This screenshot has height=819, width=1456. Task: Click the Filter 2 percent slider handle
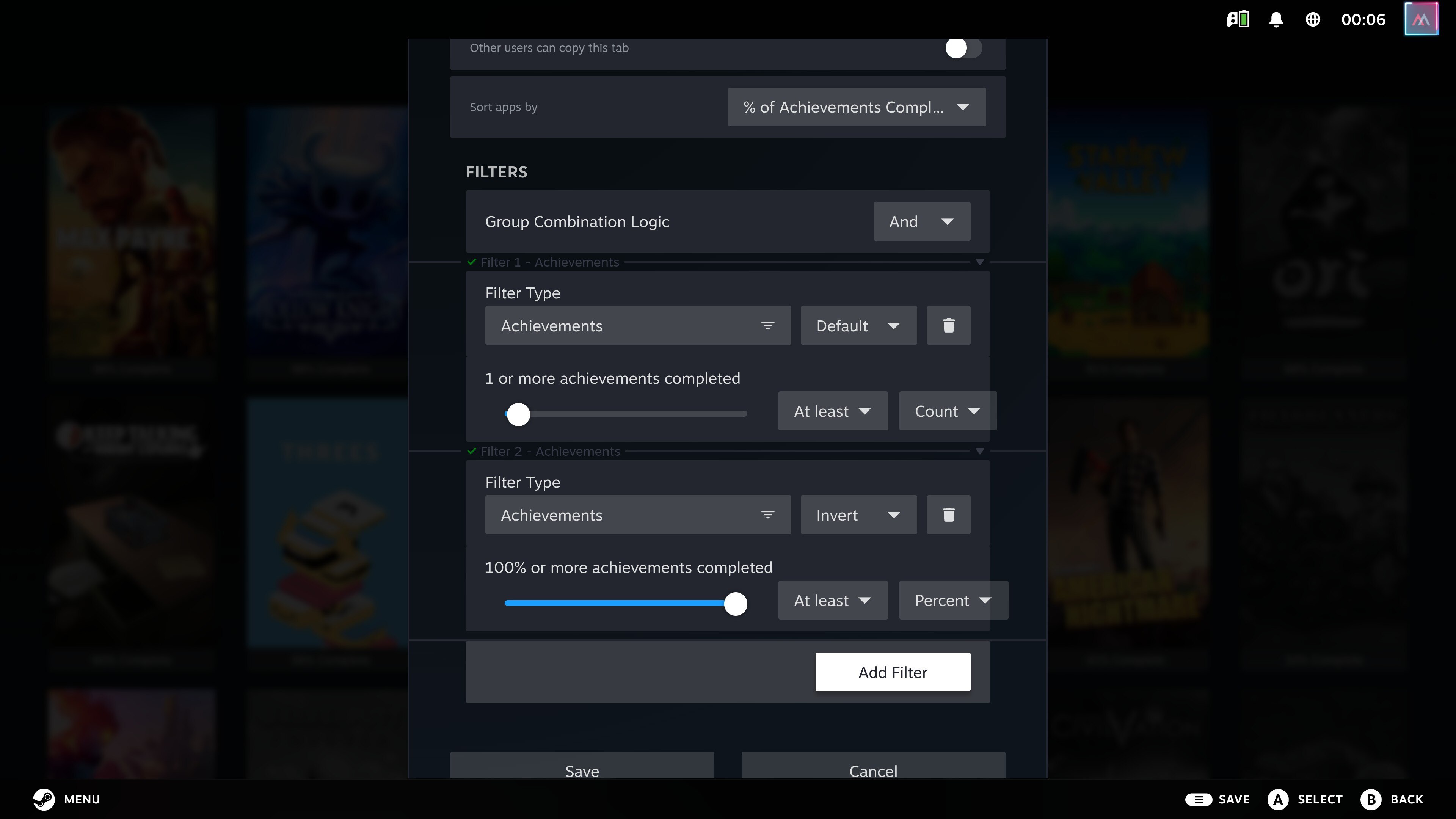tap(735, 604)
